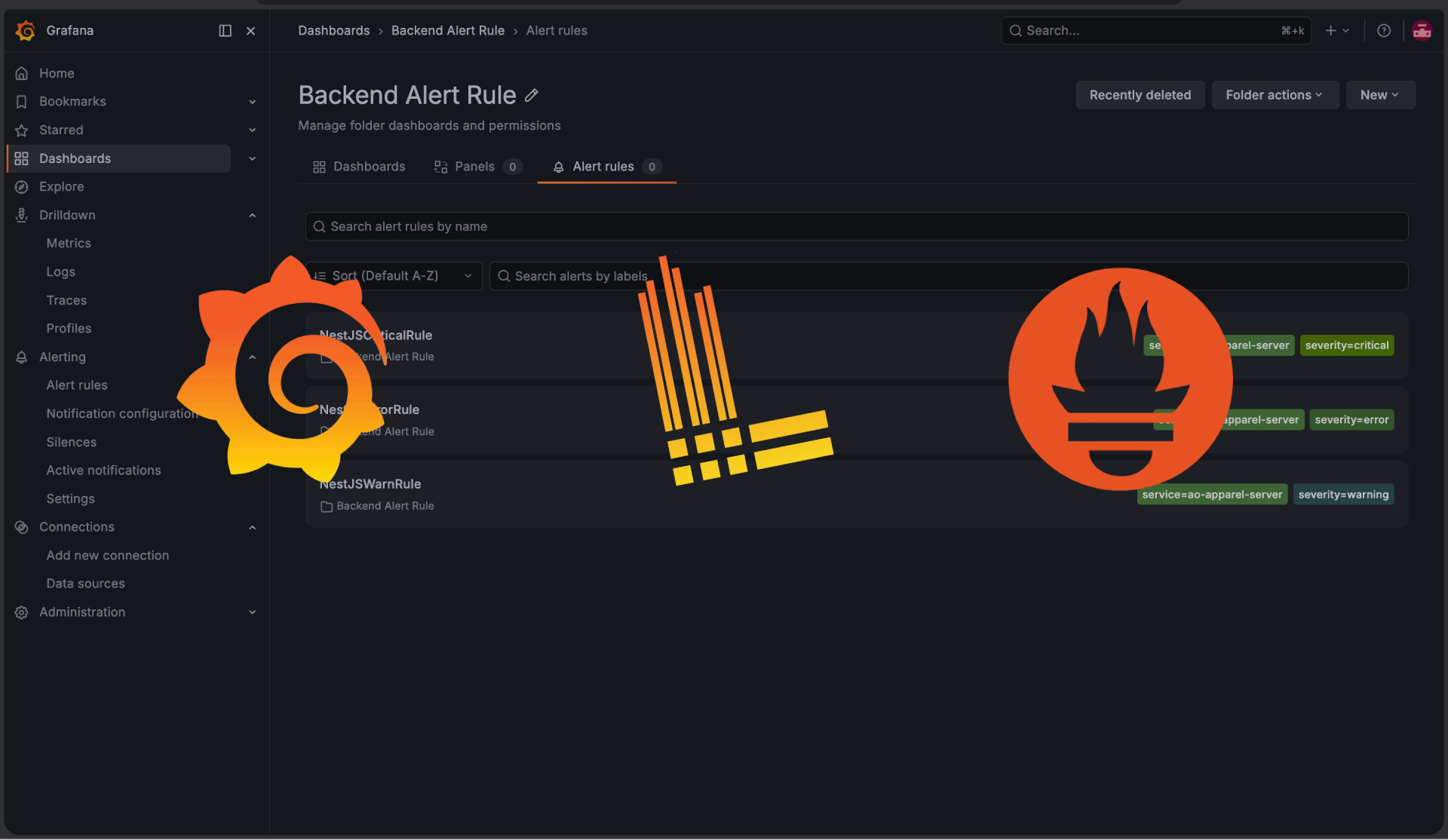The height and width of the screenshot is (840, 1448).
Task: Open Starred dashboards
Action: [61, 130]
